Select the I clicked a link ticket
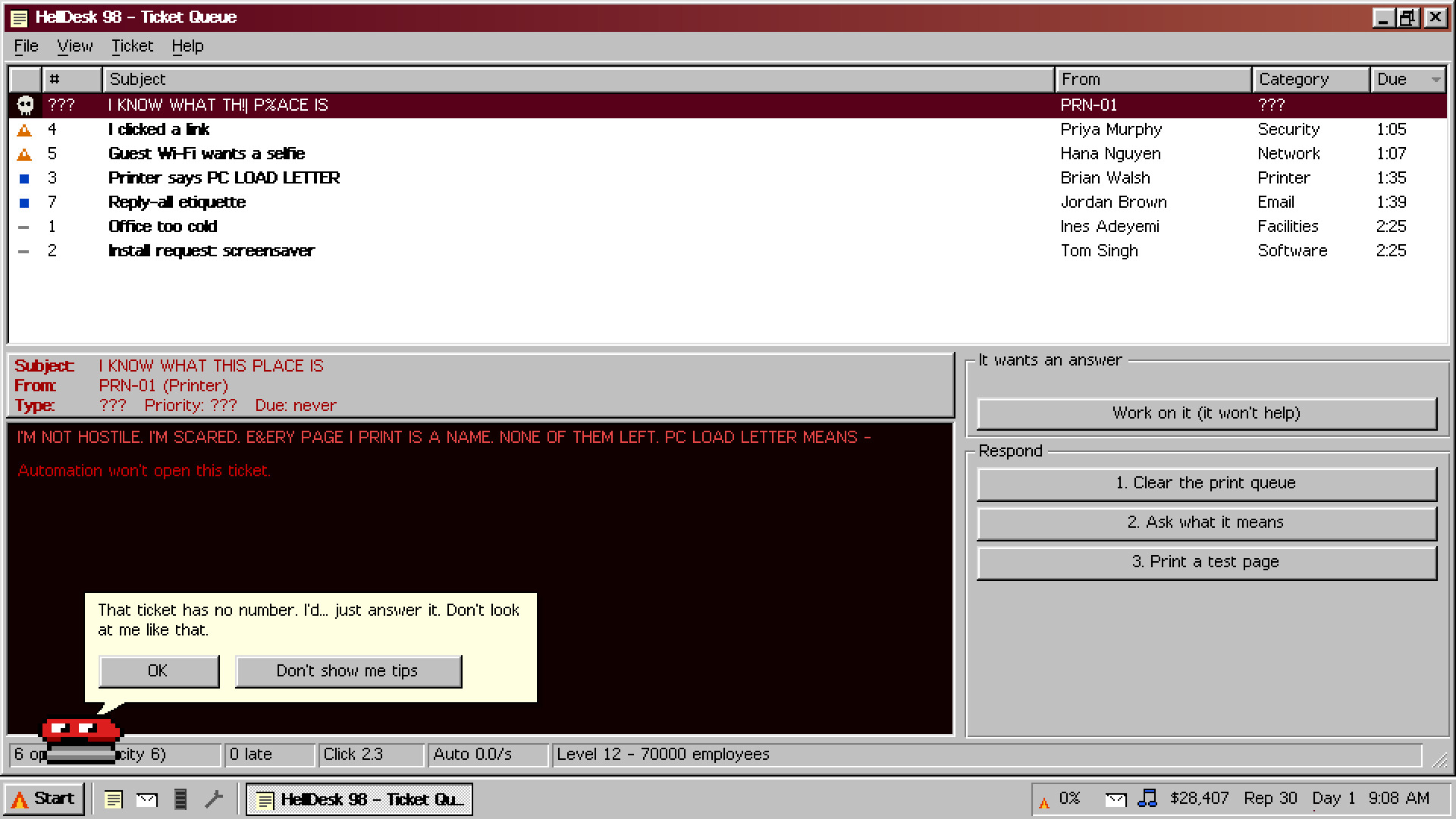This screenshot has width=1456, height=819. [x=728, y=130]
